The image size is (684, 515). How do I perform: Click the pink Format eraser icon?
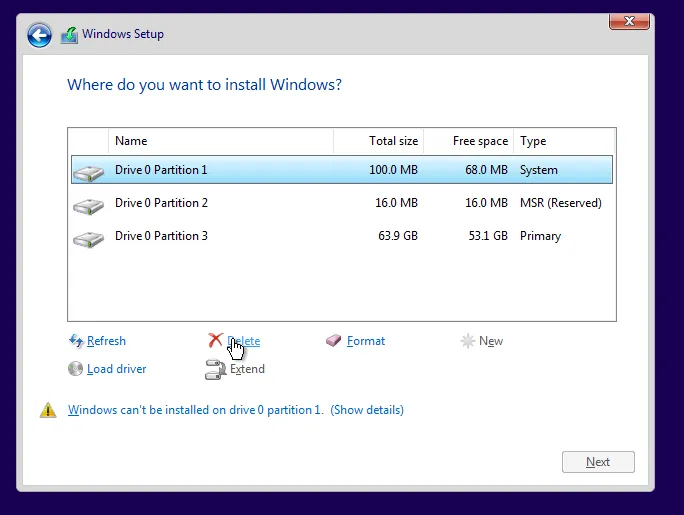click(x=334, y=341)
